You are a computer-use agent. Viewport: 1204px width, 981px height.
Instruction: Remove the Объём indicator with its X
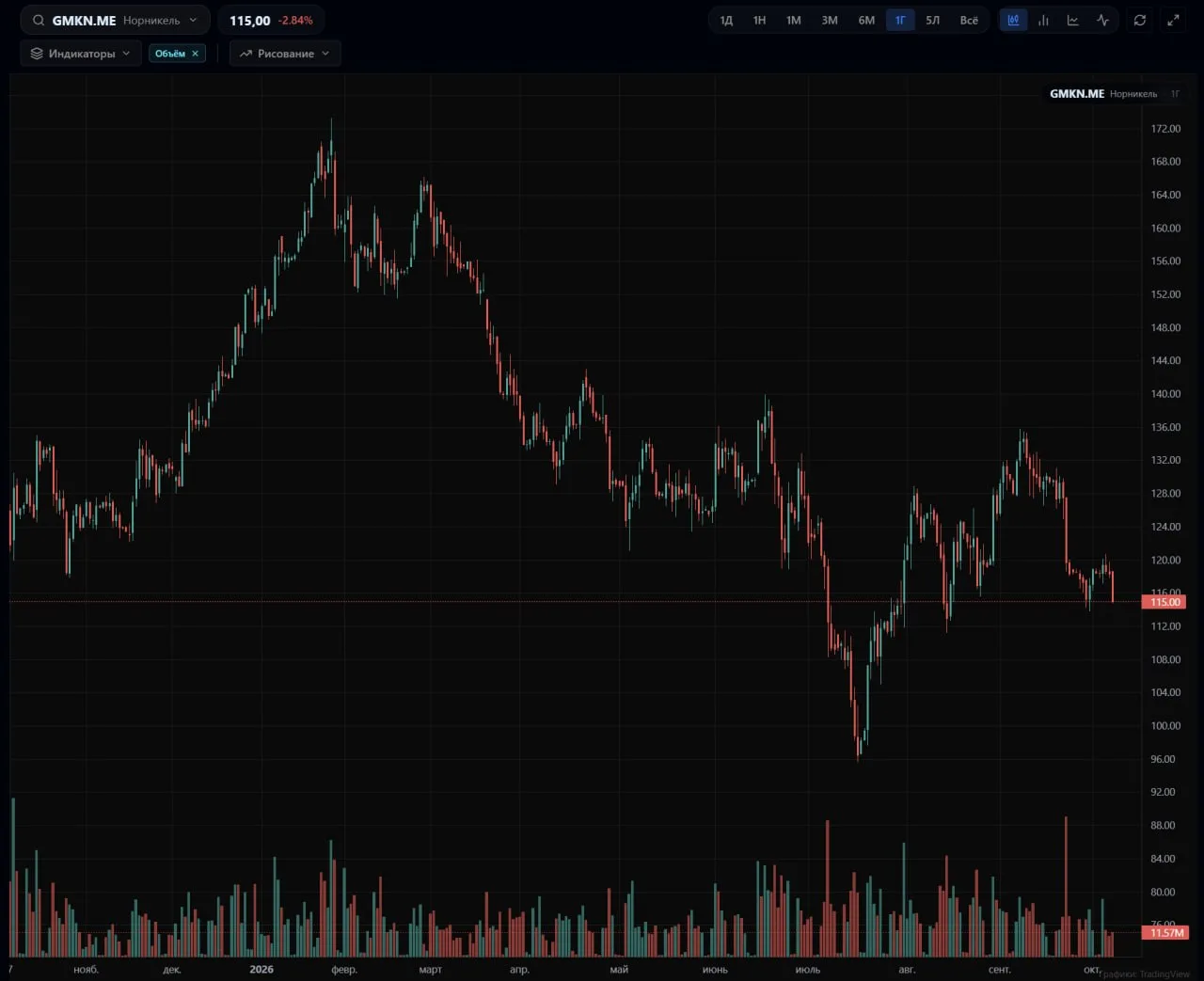point(196,54)
